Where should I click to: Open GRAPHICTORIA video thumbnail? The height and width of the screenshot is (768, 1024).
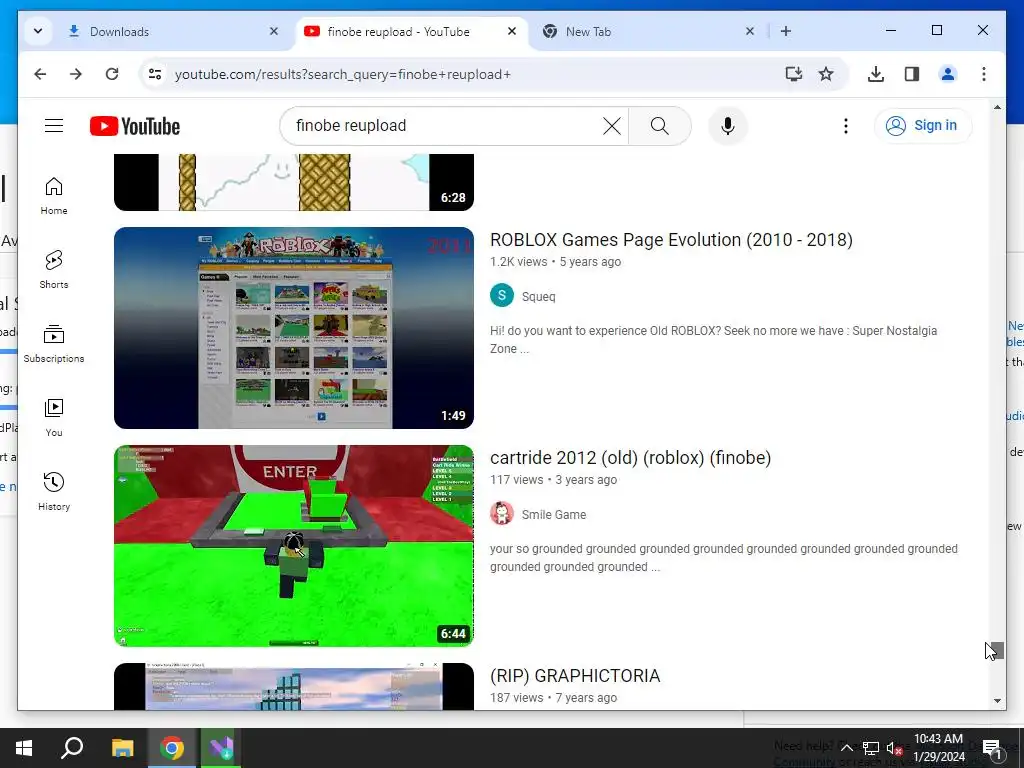tap(294, 686)
